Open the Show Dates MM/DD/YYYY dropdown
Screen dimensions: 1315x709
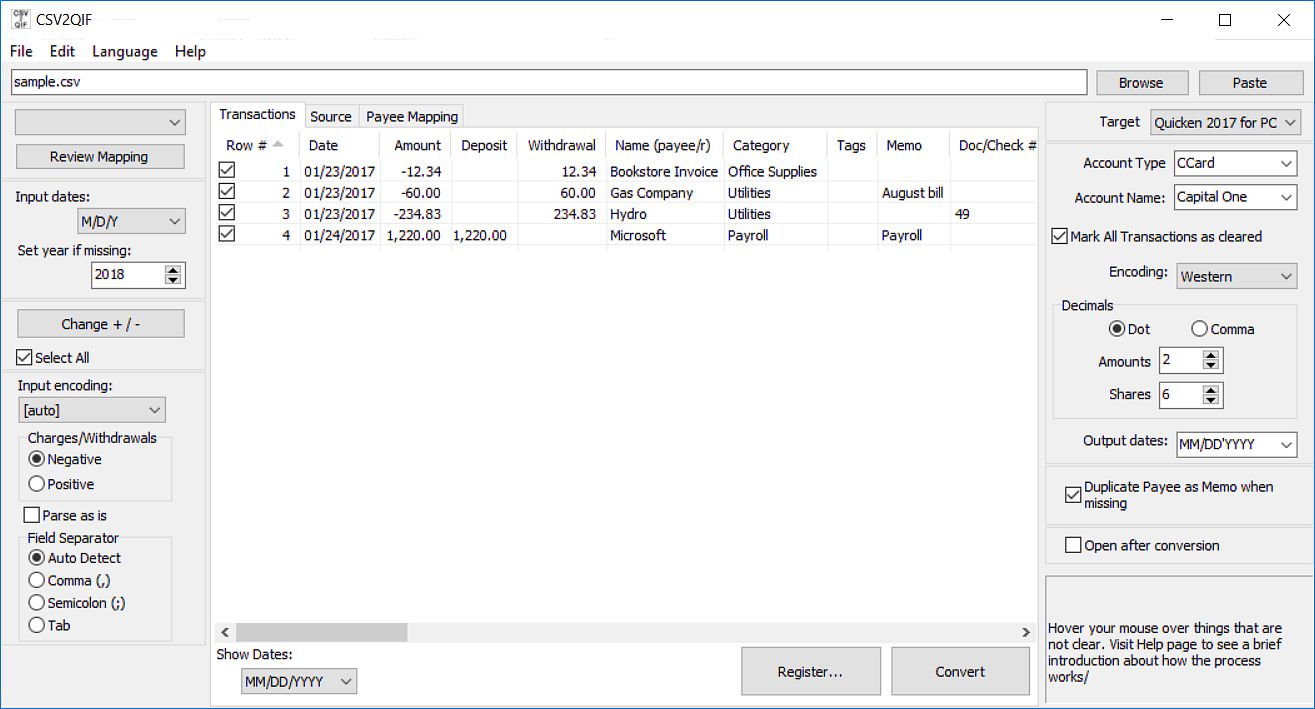coord(299,682)
